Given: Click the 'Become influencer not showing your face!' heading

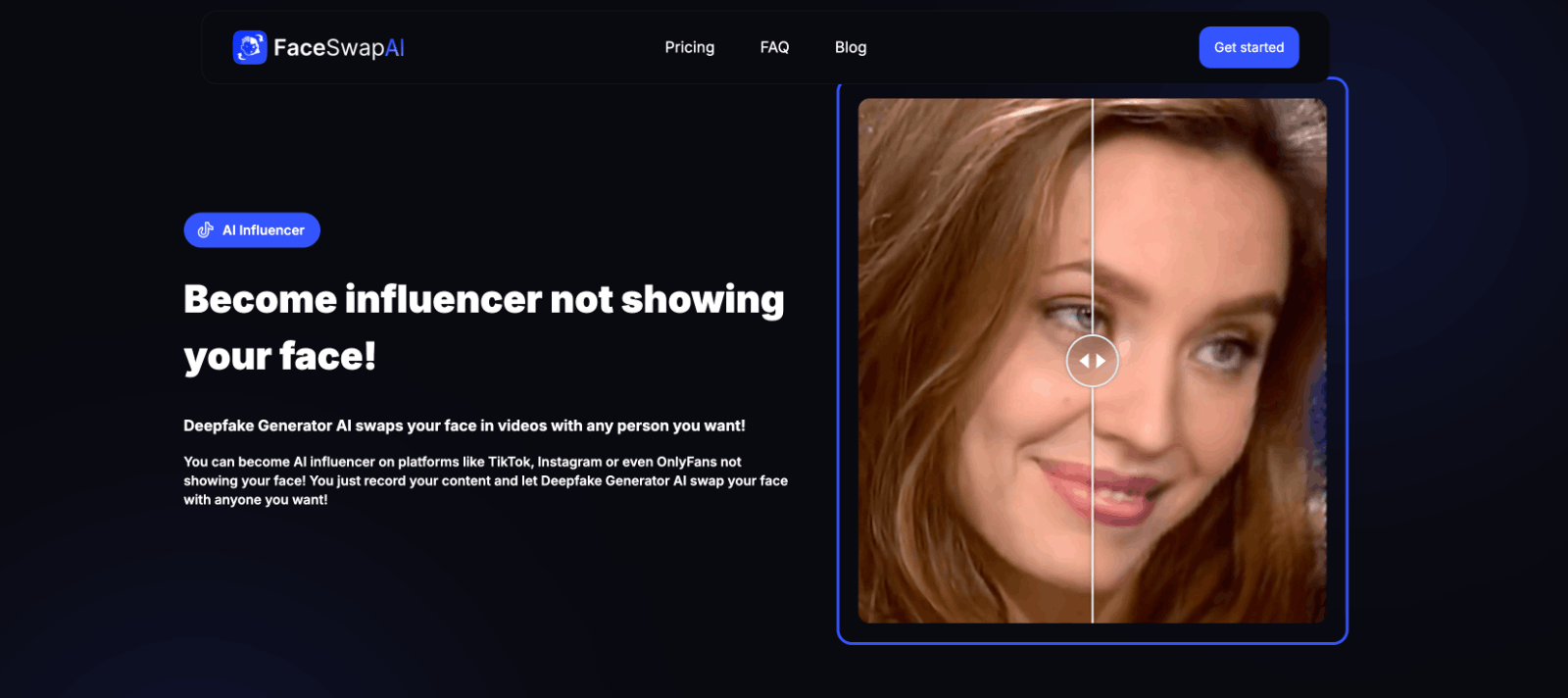Looking at the screenshot, I should coord(484,327).
